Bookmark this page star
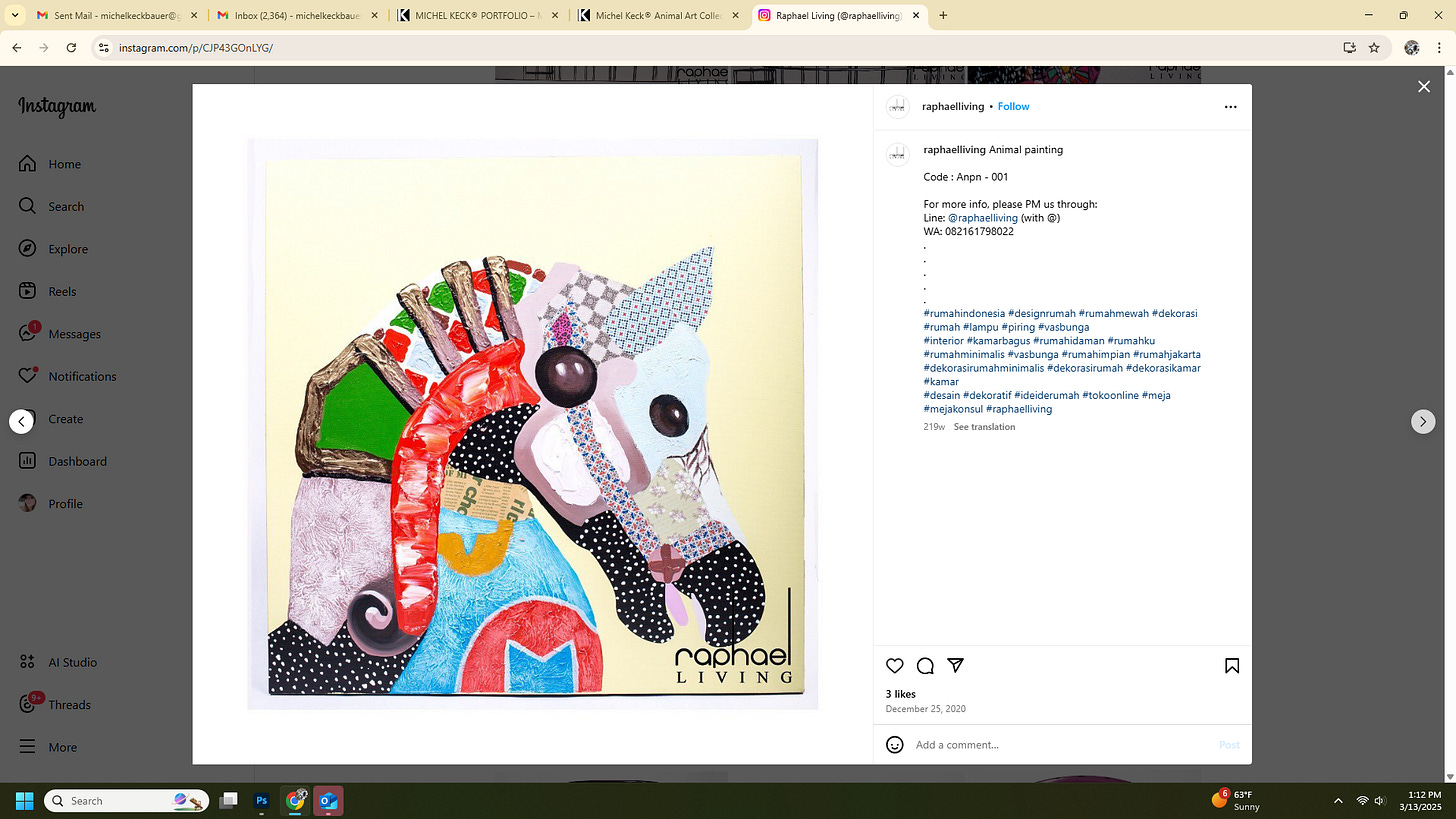1456x819 pixels. 1374,47
